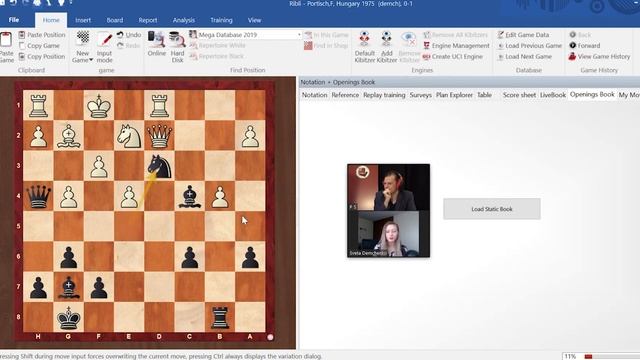This screenshot has width=640, height=360.
Task: Click Copy Position in Clipboard group
Action: (42, 56)
